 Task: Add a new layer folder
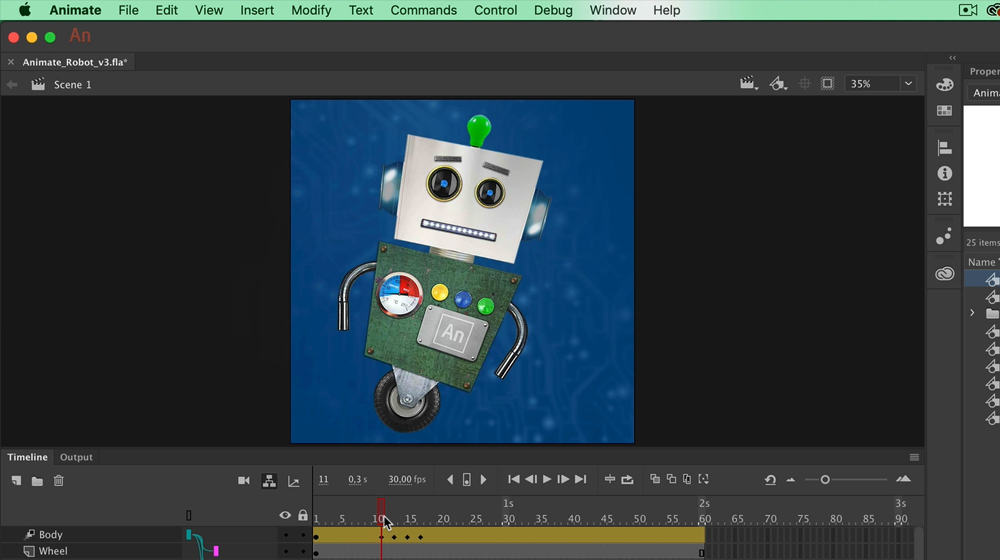coord(38,481)
